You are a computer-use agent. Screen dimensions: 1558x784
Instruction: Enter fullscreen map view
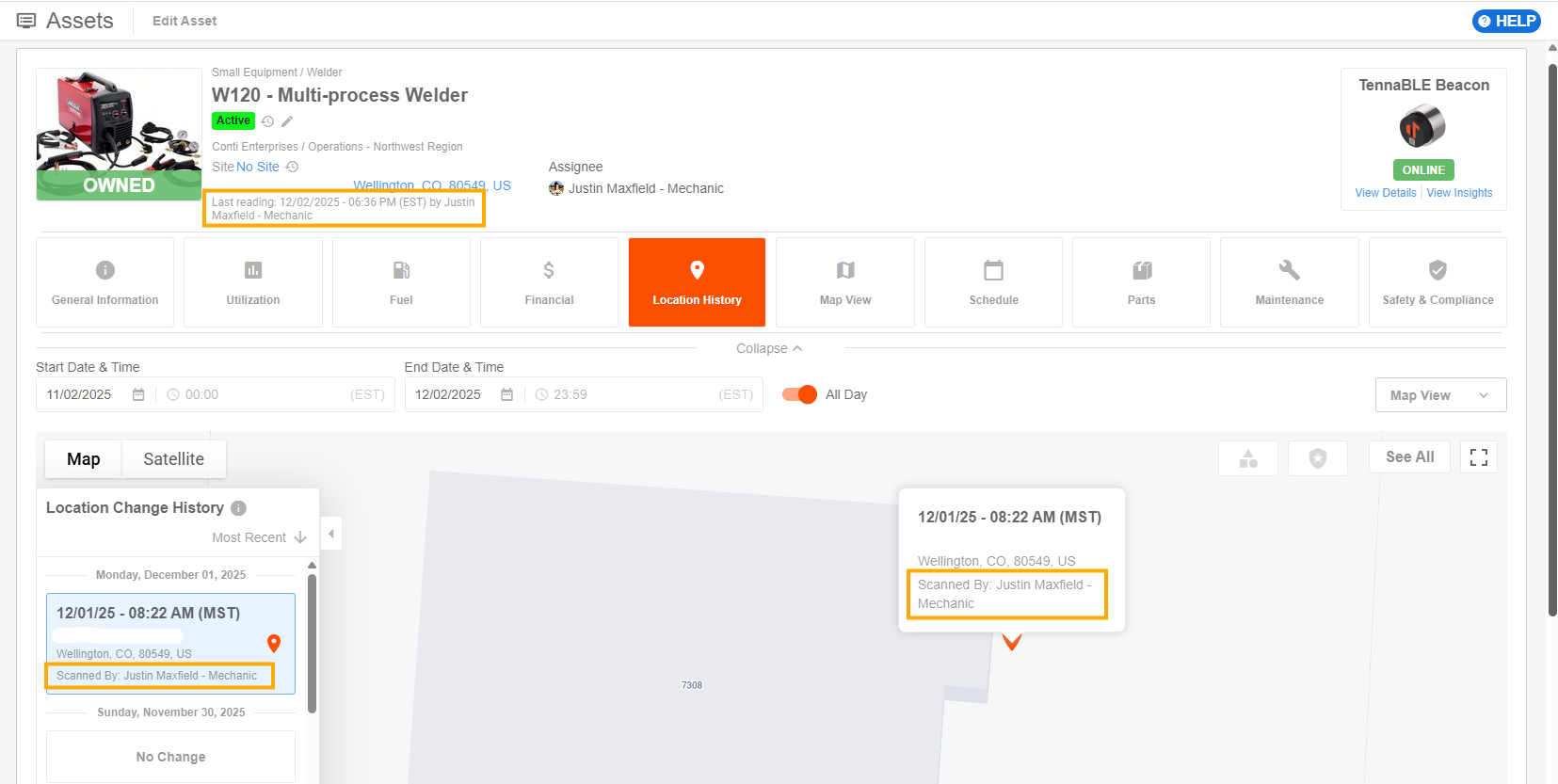point(1479,457)
